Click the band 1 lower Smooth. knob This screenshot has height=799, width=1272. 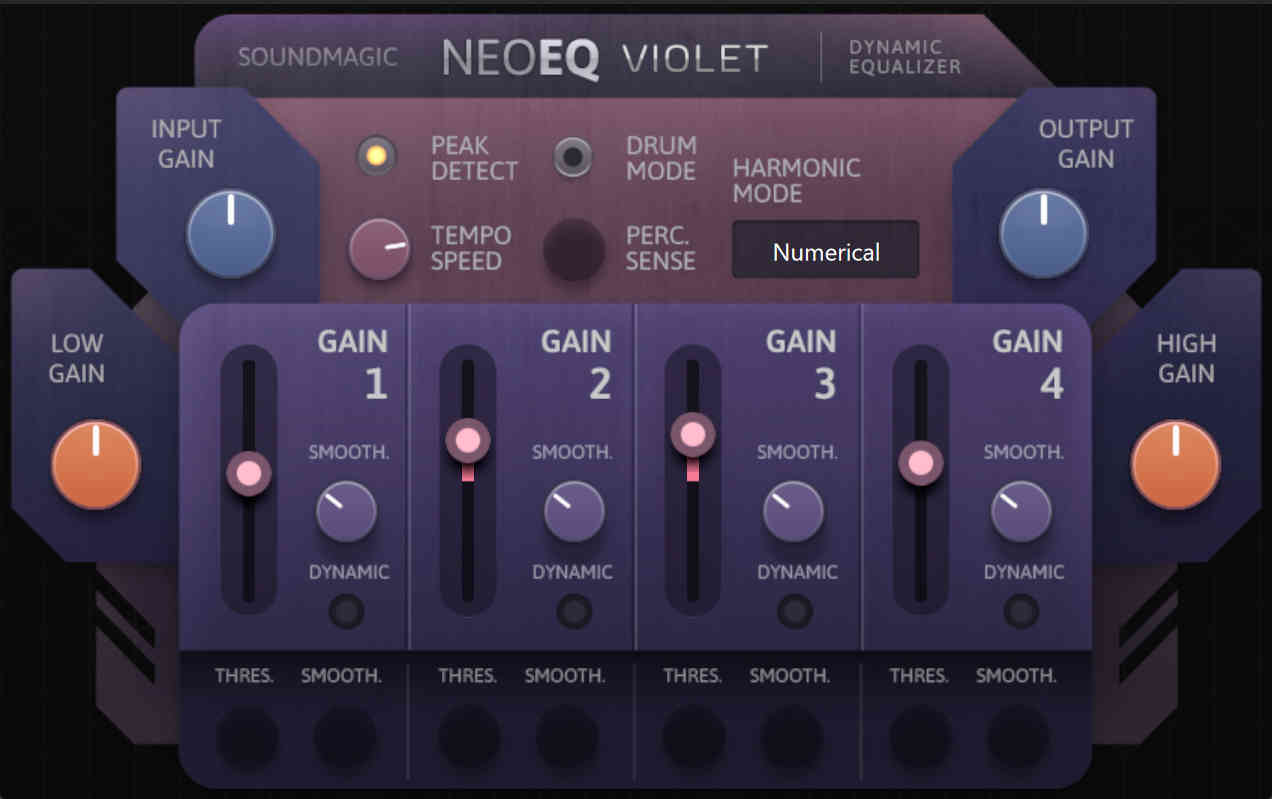pyautogui.click(x=345, y=738)
